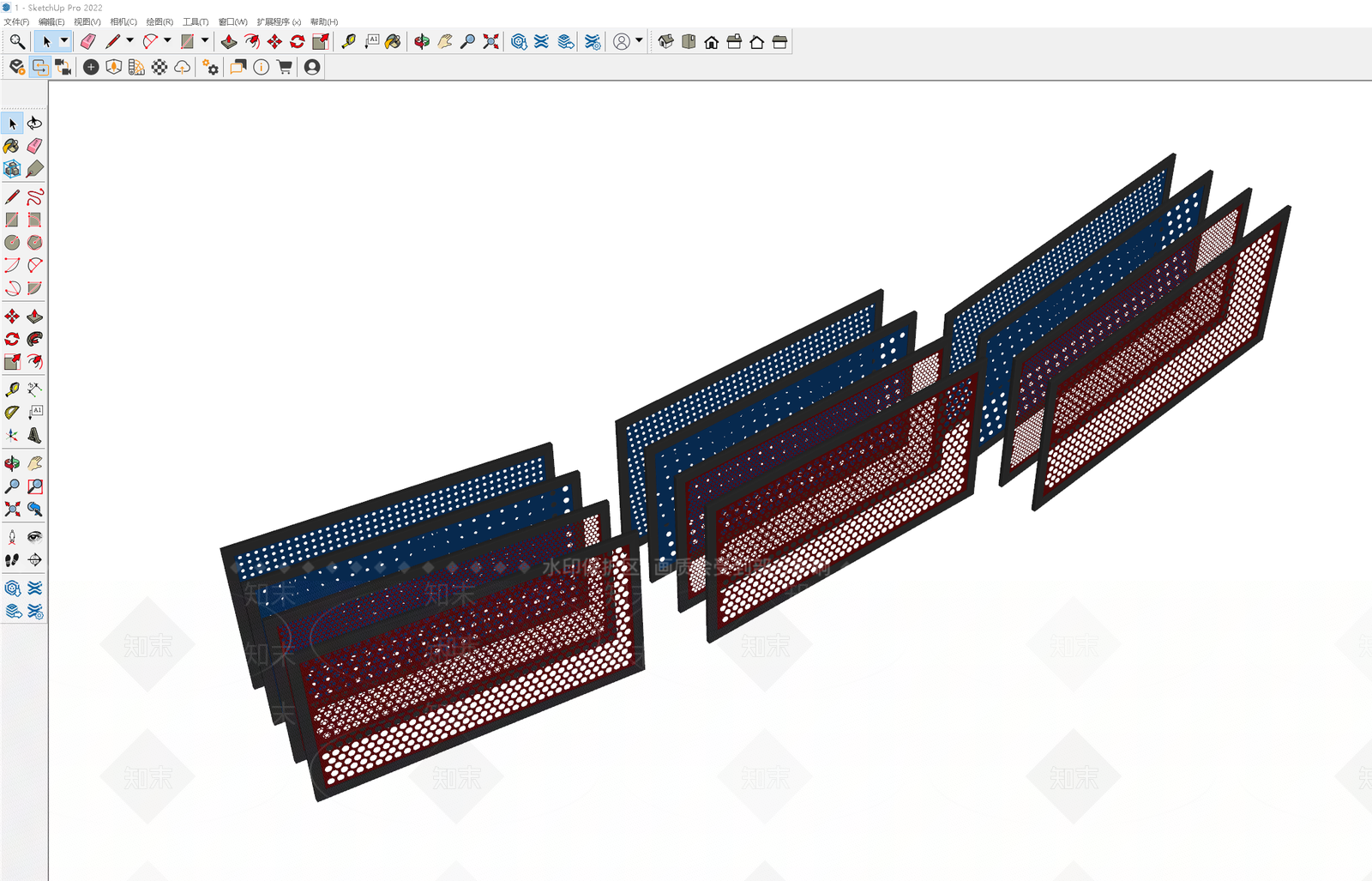This screenshot has height=881, width=1372.
Task: Select the 3D Text tool
Action: [34, 435]
